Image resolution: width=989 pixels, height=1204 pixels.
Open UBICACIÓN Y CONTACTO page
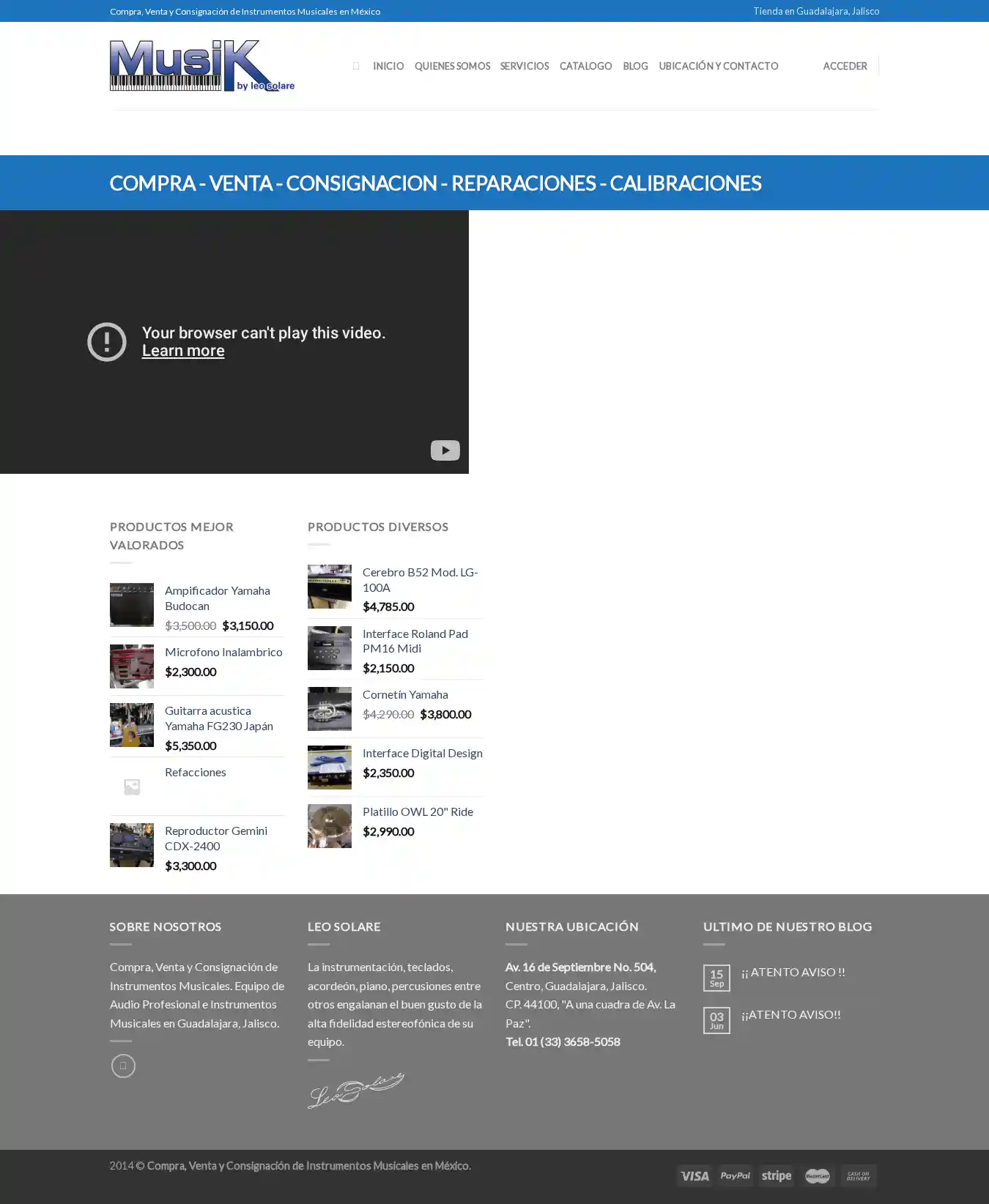point(718,66)
